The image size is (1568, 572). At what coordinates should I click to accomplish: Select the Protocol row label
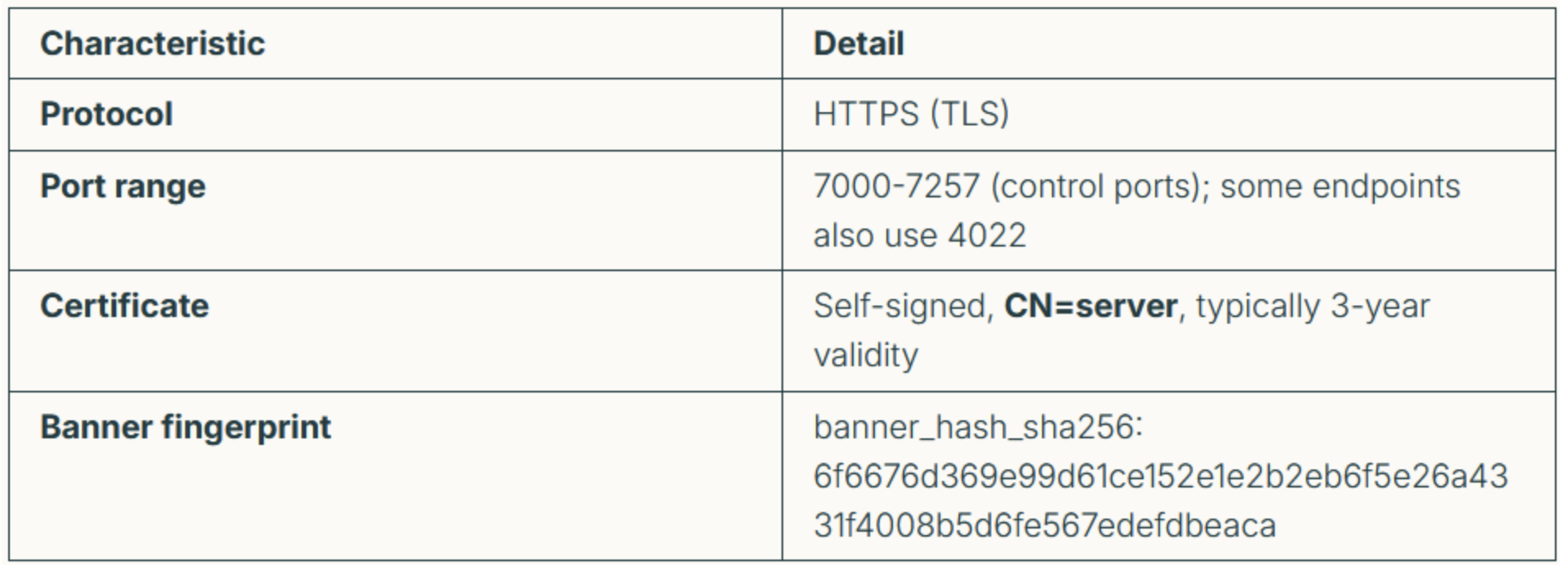pyautogui.click(x=106, y=114)
